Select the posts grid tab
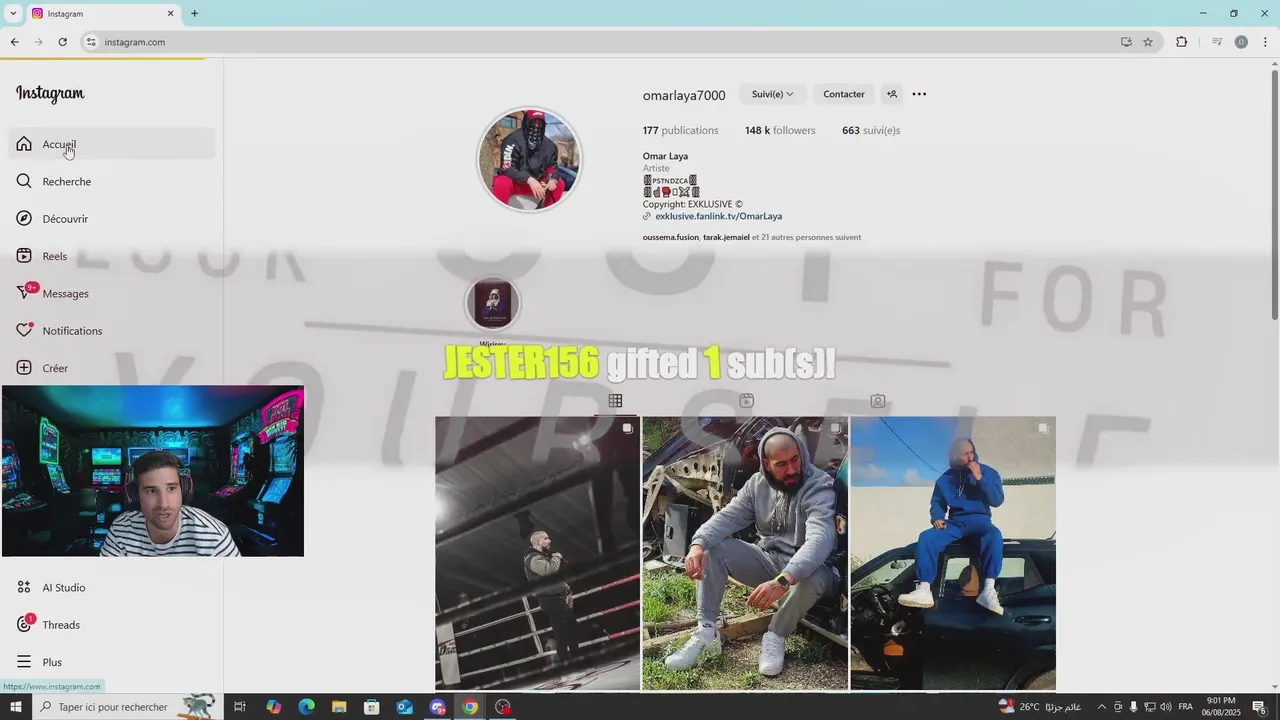1280x720 pixels. coord(615,401)
